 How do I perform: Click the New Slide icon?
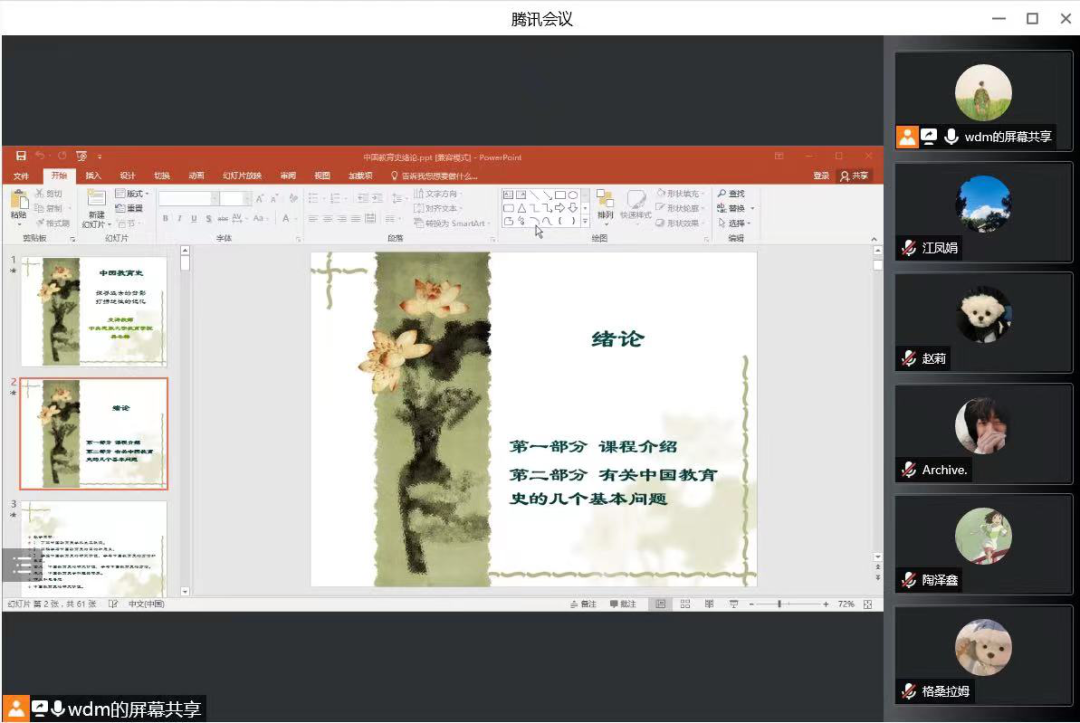[96, 205]
